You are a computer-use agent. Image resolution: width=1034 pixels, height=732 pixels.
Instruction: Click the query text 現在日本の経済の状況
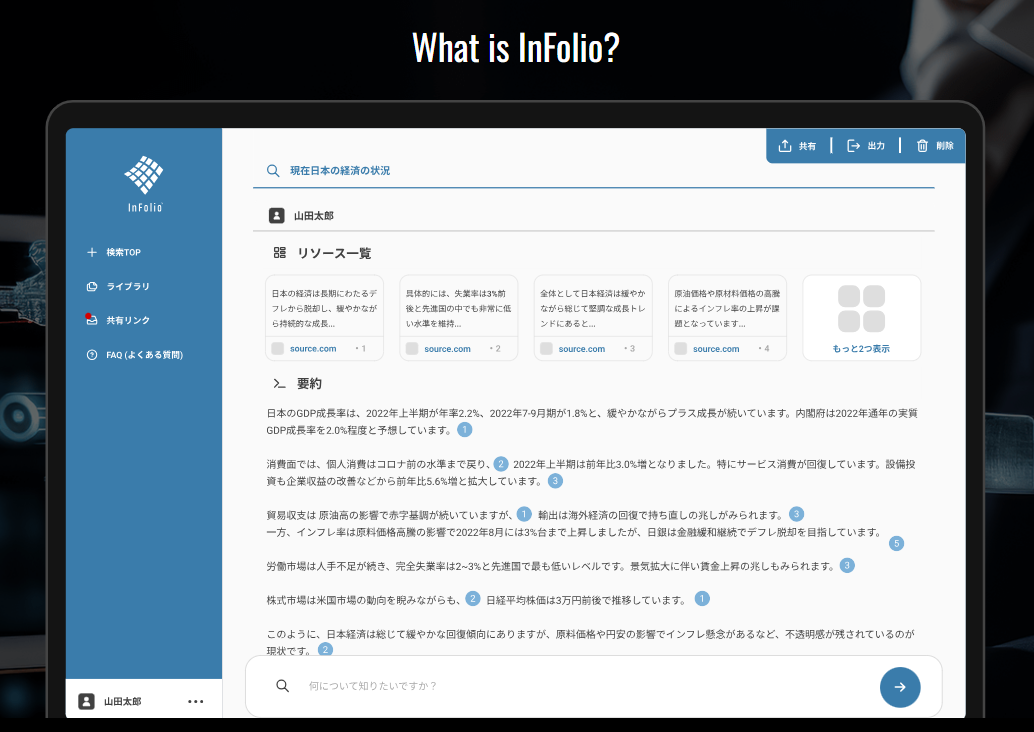pos(340,171)
